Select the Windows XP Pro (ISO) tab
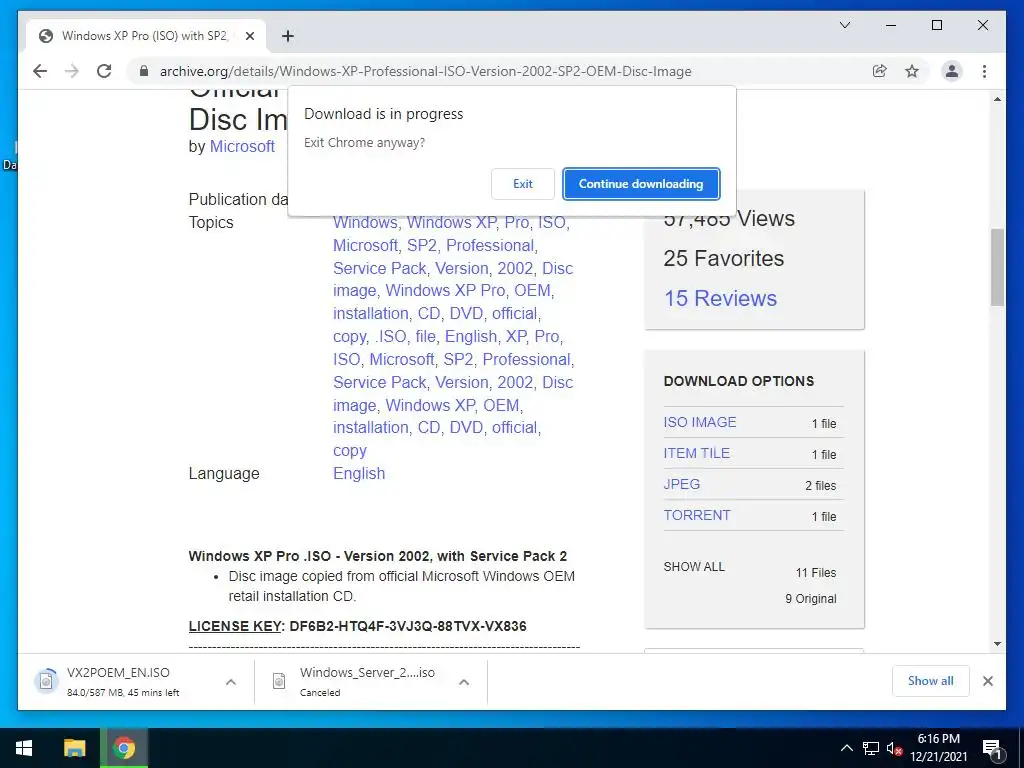 tap(146, 36)
